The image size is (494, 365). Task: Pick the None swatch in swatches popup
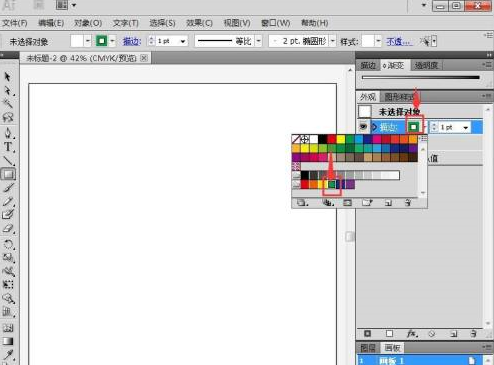coord(296,139)
